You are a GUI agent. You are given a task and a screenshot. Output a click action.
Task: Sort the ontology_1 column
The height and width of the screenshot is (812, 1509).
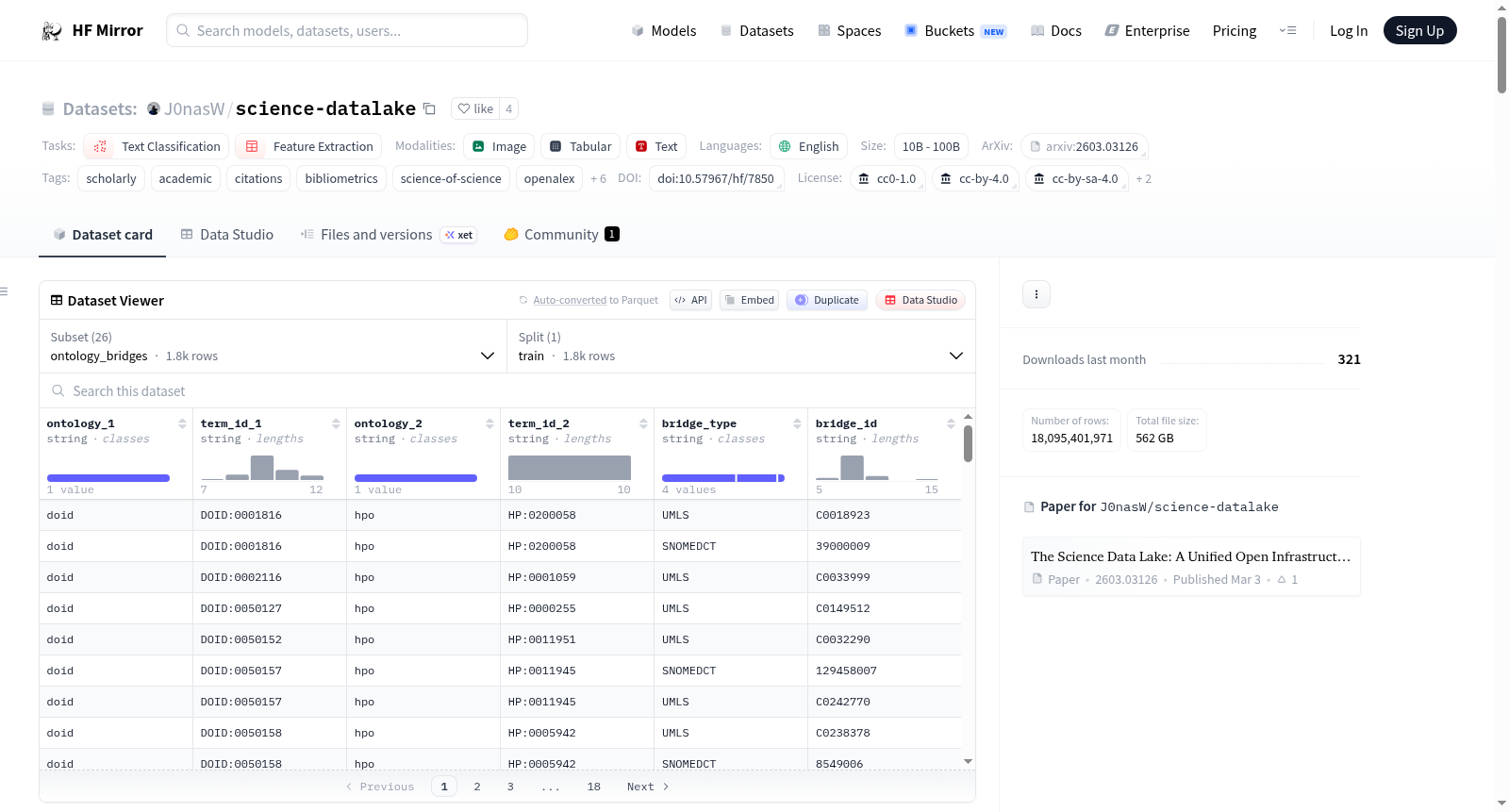tap(182, 423)
